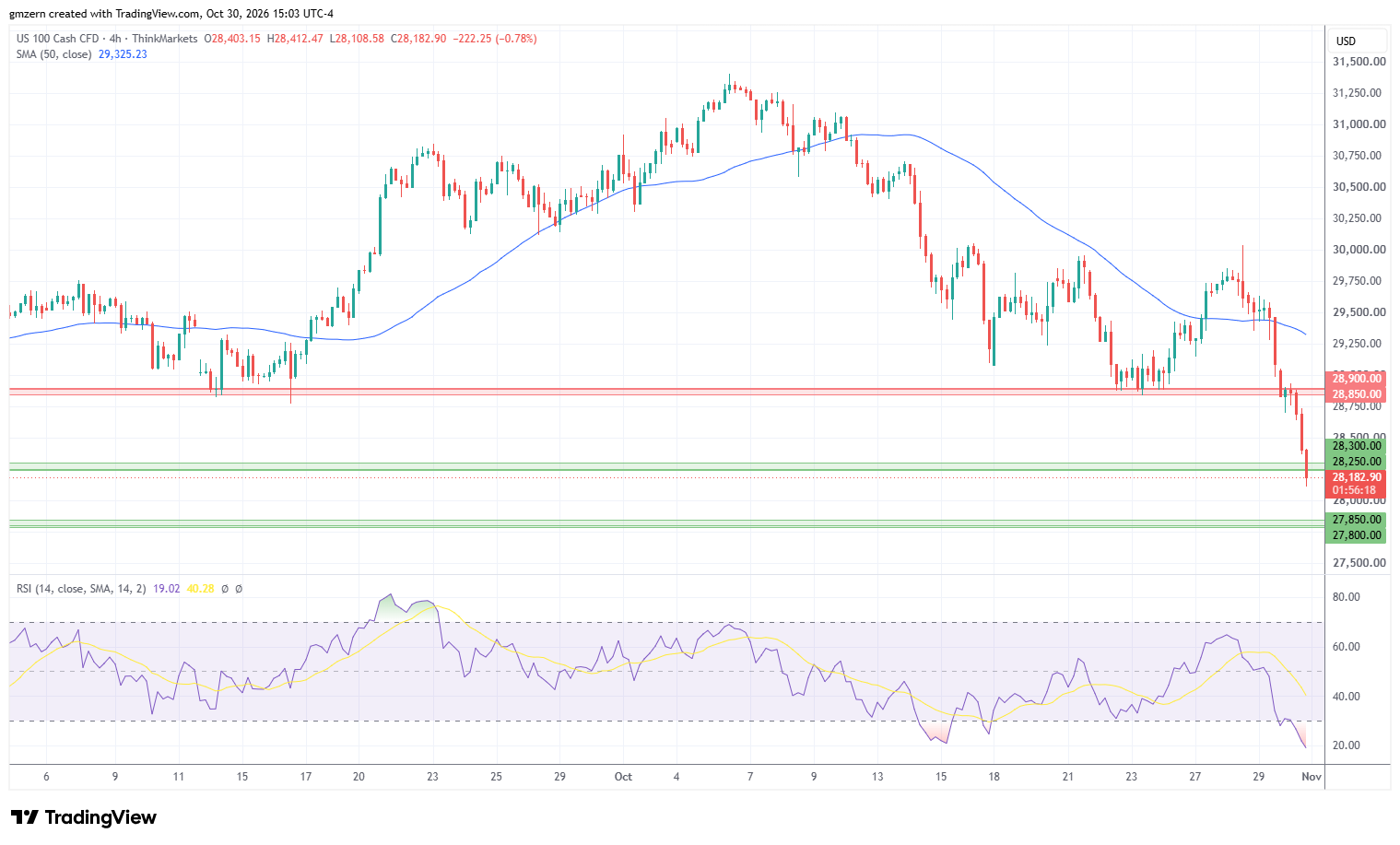Click the header text created with TradingView.com
1400x845 pixels.
(x=124, y=14)
